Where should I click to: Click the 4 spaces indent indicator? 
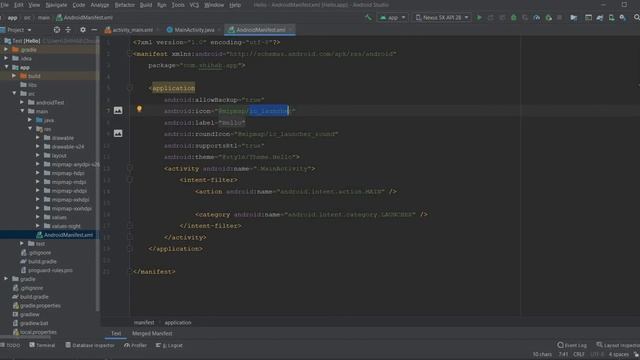619,354
